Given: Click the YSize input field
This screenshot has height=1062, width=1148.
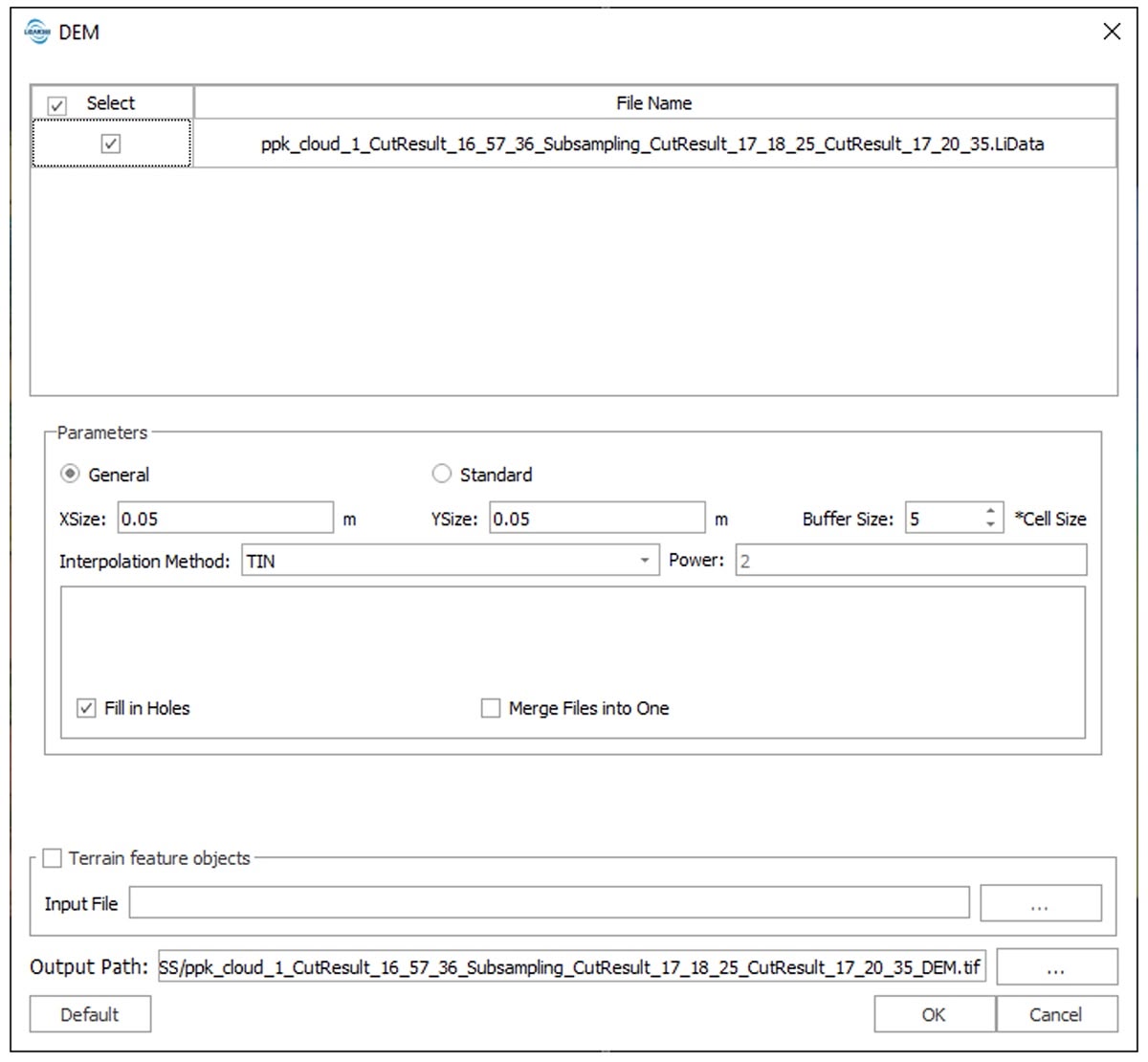Looking at the screenshot, I should (x=596, y=519).
